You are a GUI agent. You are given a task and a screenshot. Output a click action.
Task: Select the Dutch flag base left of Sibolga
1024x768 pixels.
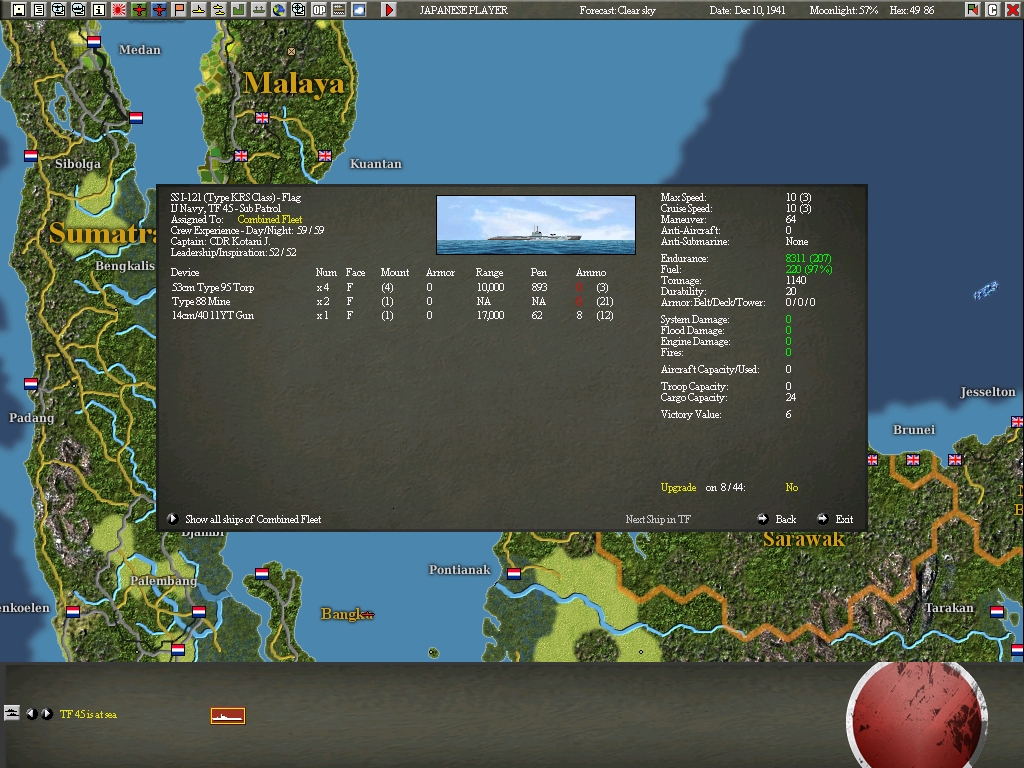pyautogui.click(x=31, y=155)
